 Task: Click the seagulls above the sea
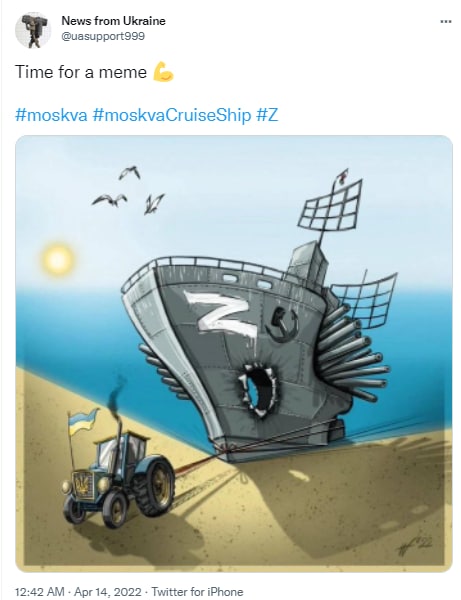(128, 190)
